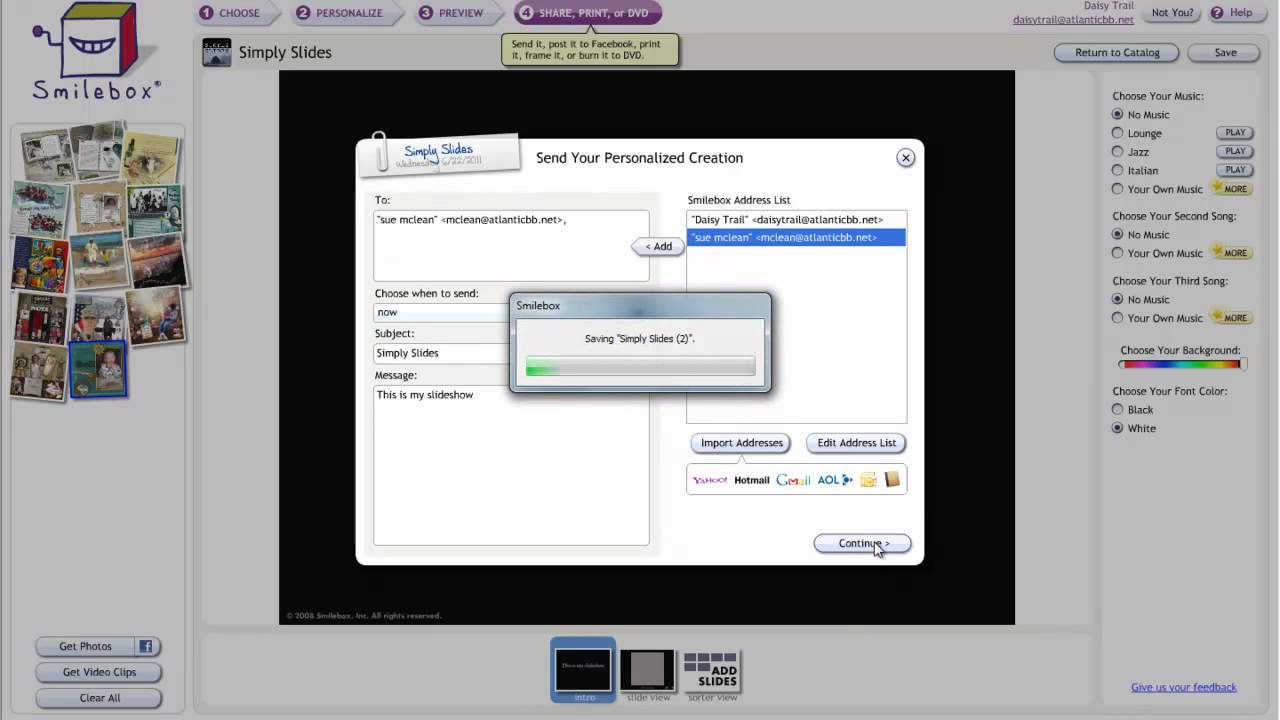The height and width of the screenshot is (720, 1280).
Task: Click the daisytrail@atlanticbb.net account link
Action: (1073, 19)
